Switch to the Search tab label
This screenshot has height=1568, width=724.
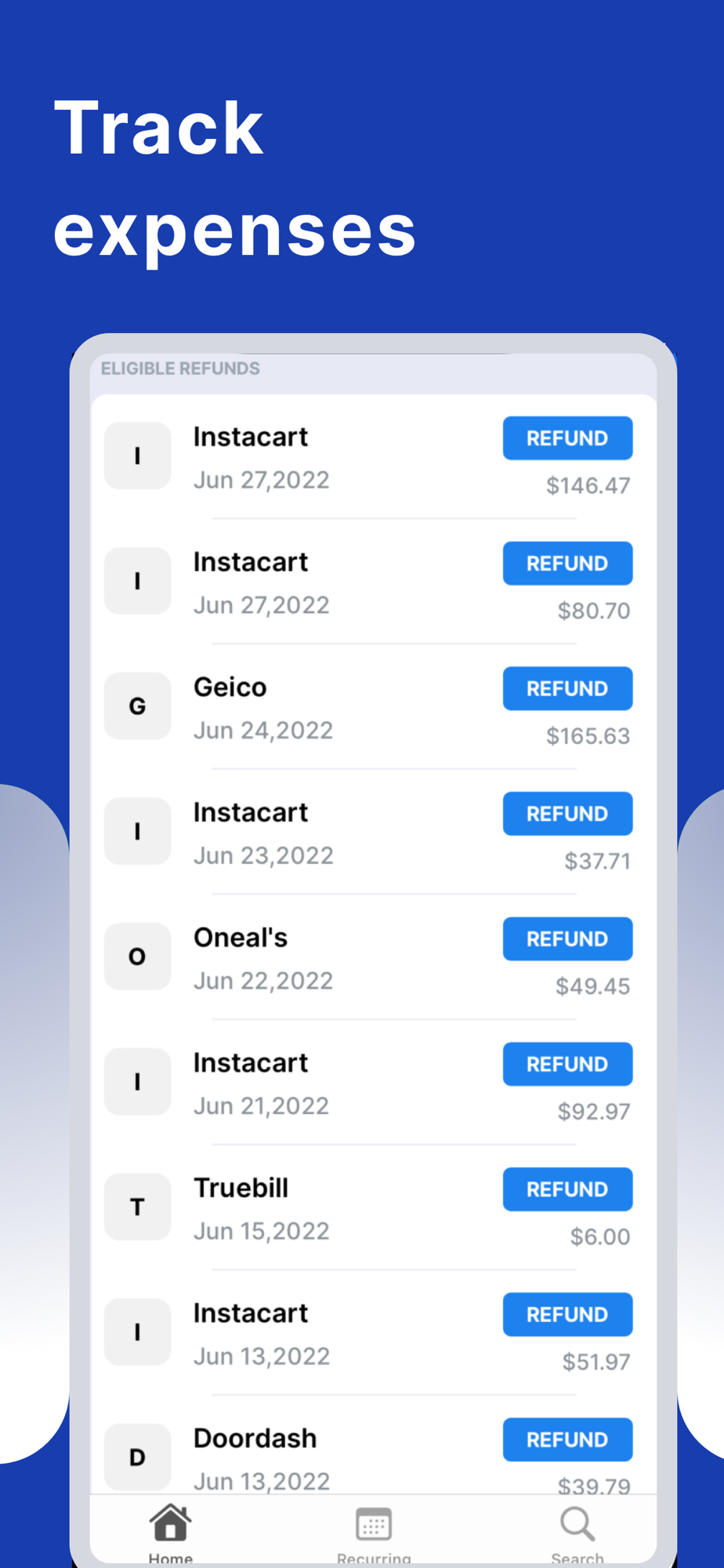tap(577, 1557)
